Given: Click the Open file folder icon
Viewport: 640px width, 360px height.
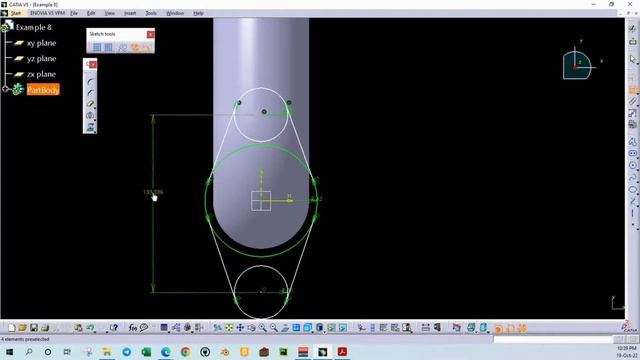Looking at the screenshot, I should coord(22,328).
